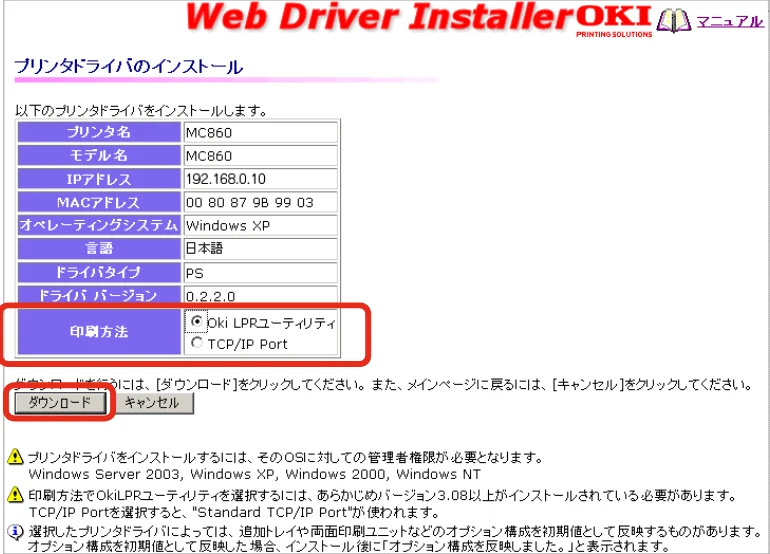The height and width of the screenshot is (554, 770).
Task: Select the TCP/IP Port radio button
Action: [196, 342]
